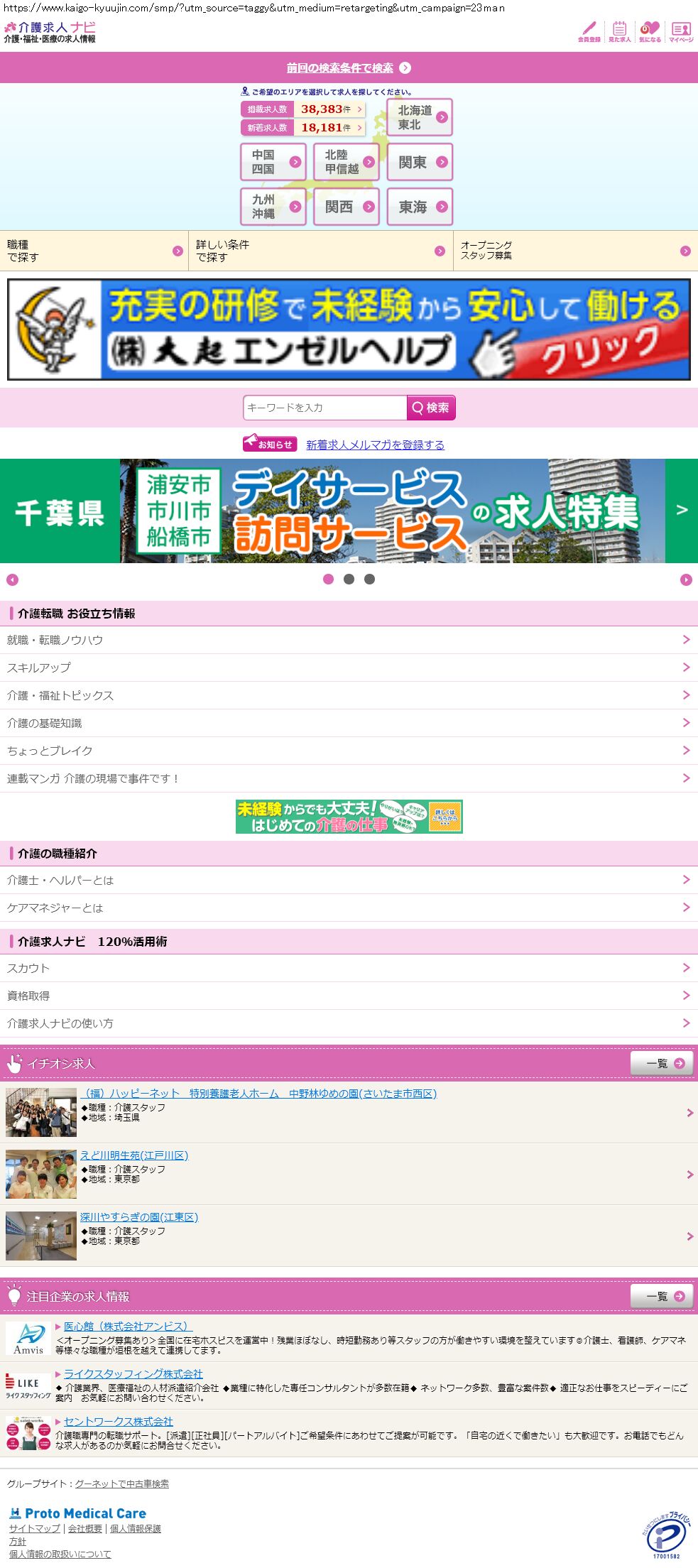Open the 資格取得 list row

pyautogui.click(x=349, y=996)
